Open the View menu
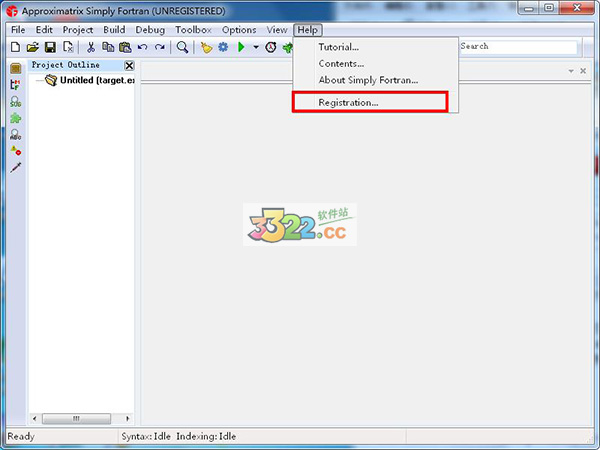600x450 pixels. click(x=277, y=30)
